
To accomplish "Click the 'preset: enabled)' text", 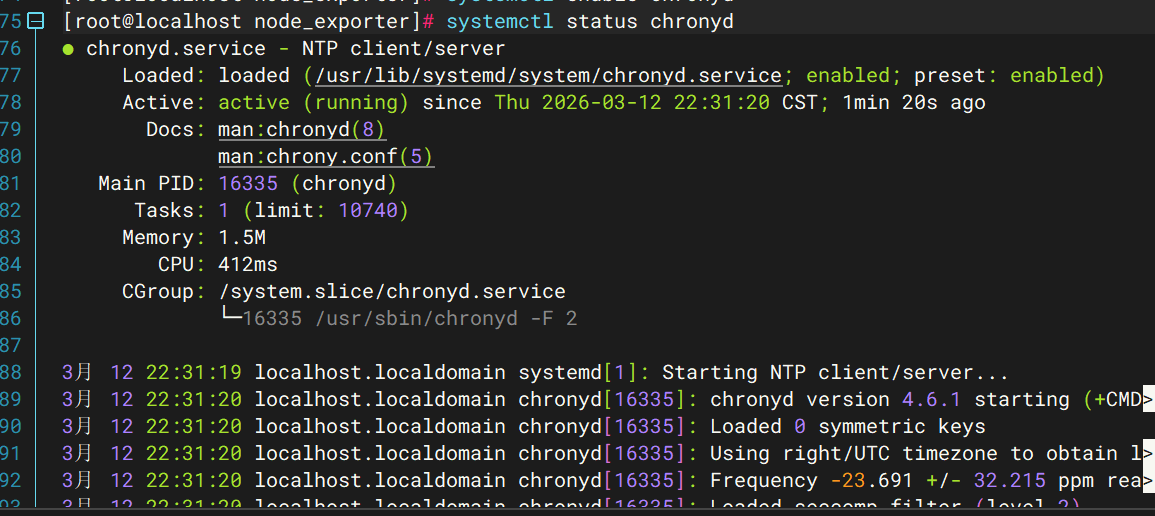I will click(1009, 76).
